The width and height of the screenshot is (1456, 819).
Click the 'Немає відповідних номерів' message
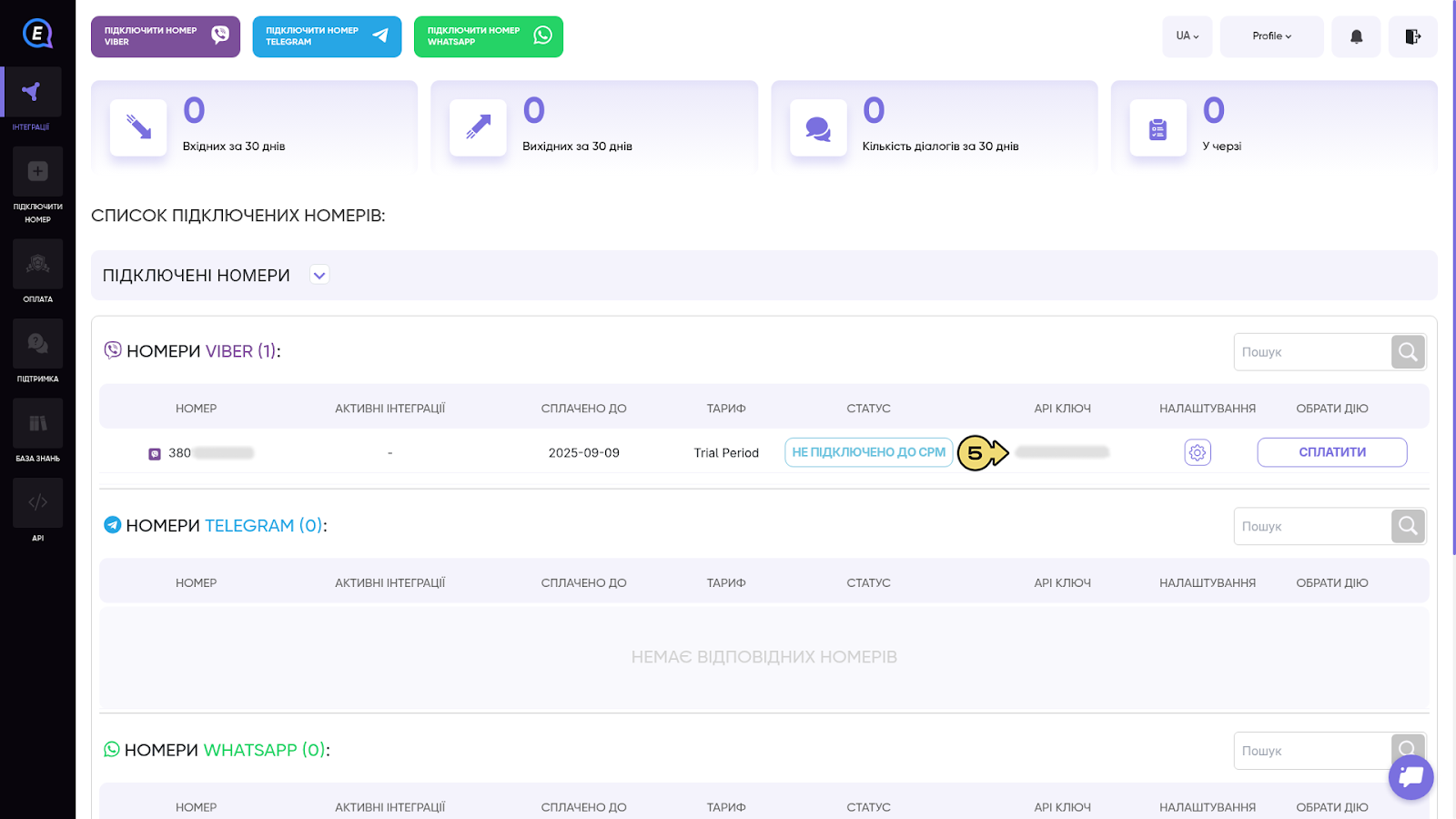[764, 657]
